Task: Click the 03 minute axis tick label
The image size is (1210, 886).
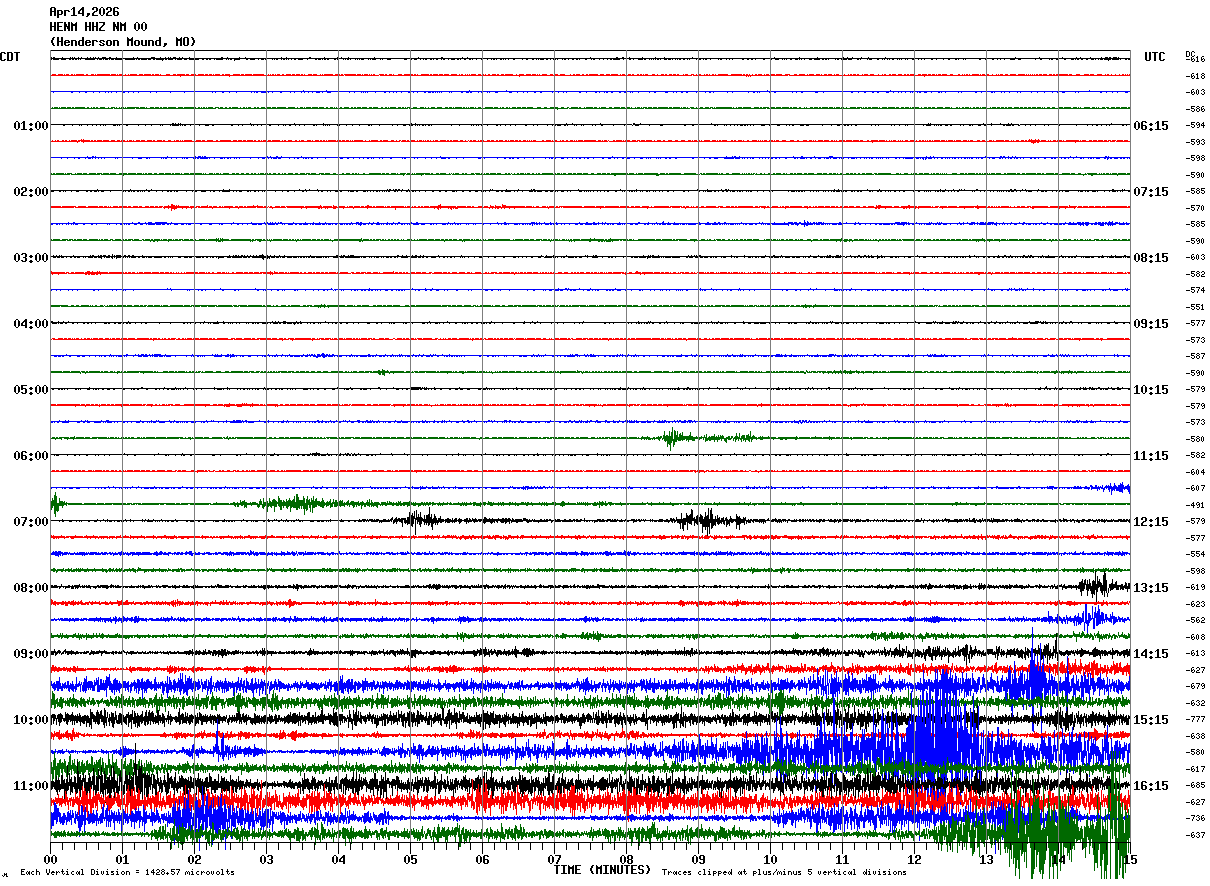Action: pos(266,860)
